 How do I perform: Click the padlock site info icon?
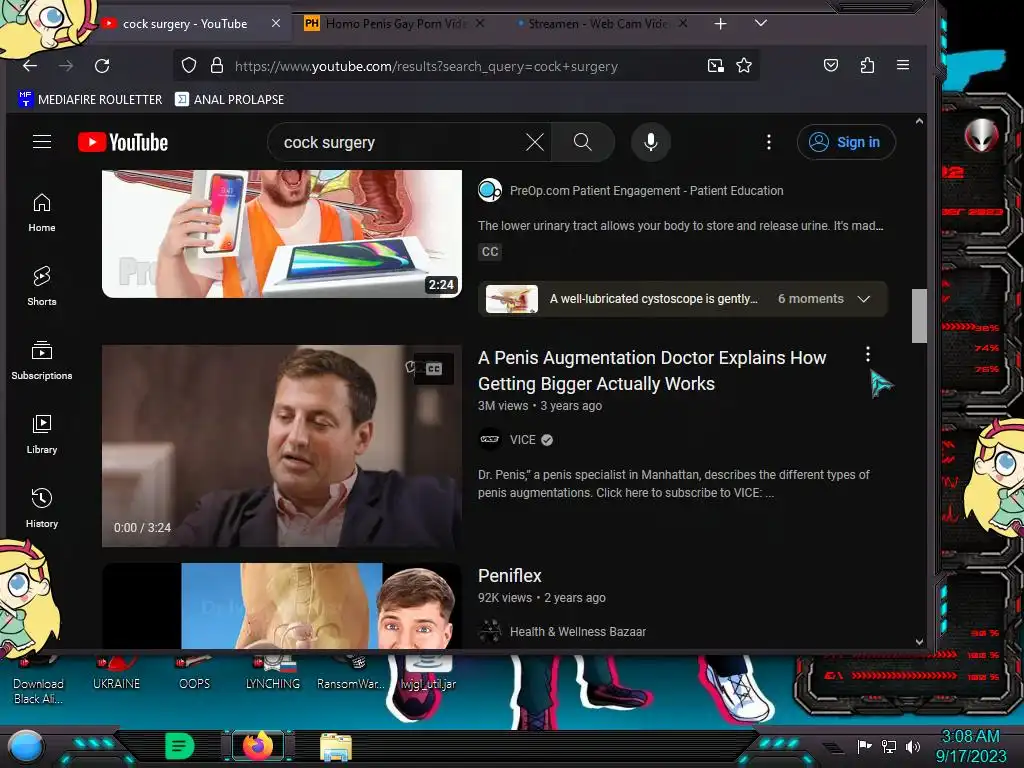click(217, 65)
